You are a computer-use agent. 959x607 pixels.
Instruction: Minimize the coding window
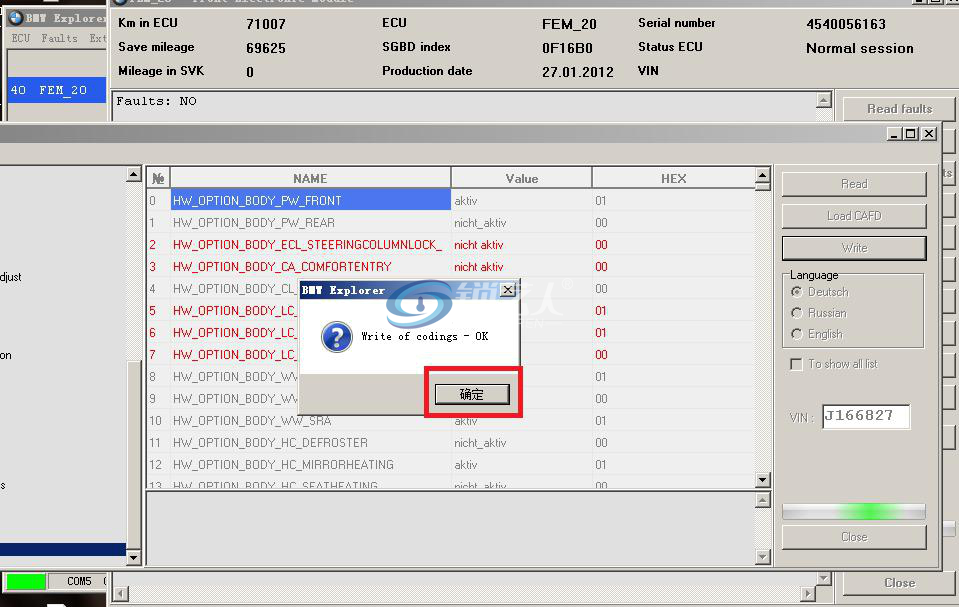pos(894,133)
